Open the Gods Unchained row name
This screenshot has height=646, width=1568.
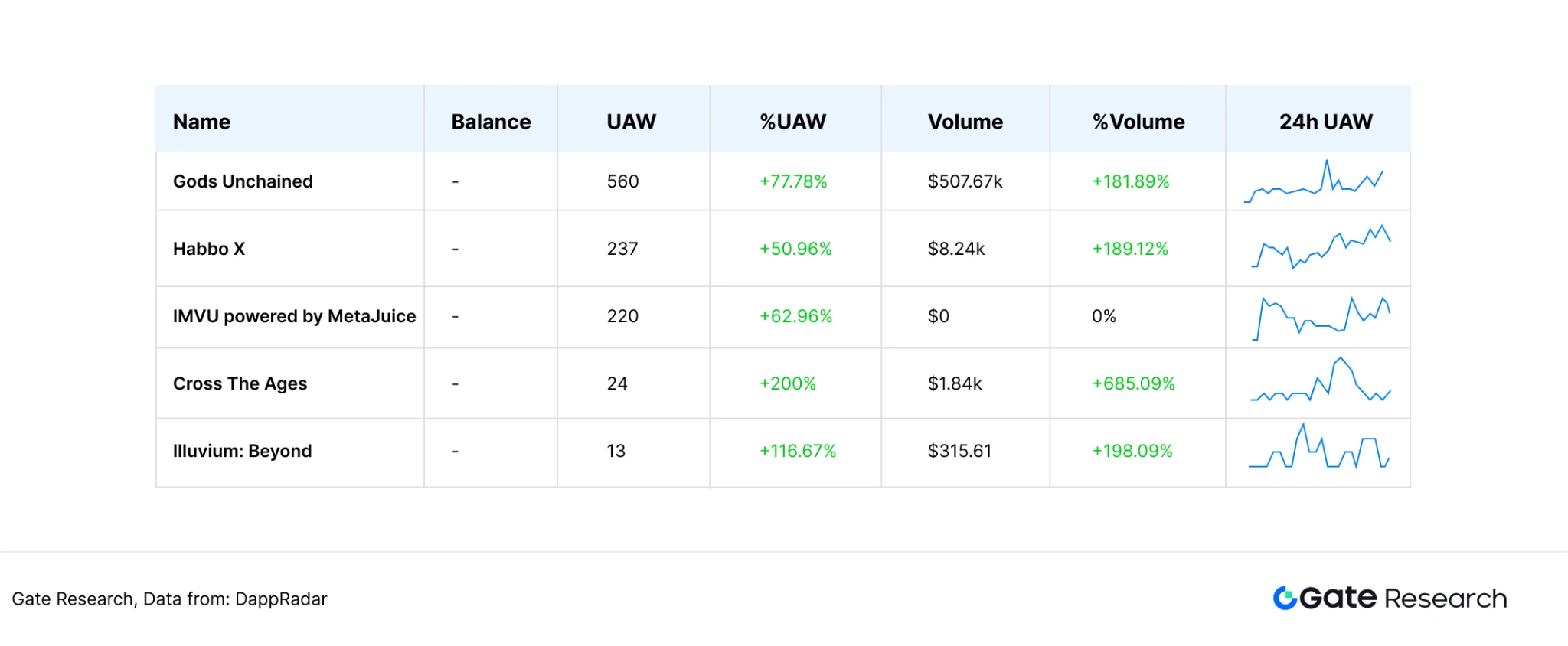tap(243, 181)
